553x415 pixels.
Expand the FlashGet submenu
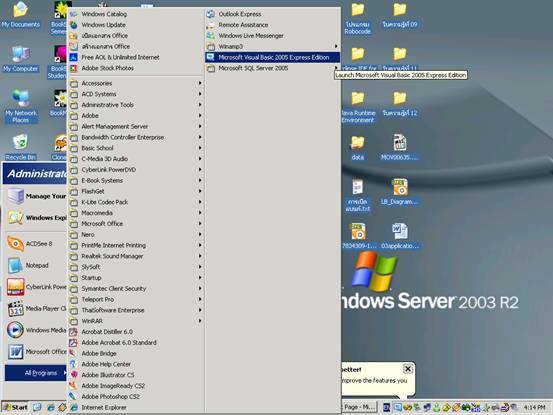tap(136, 191)
